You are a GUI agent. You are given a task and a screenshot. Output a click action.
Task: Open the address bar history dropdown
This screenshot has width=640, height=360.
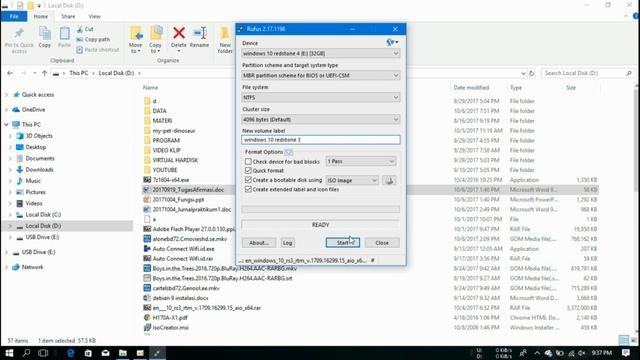[x=523, y=73]
